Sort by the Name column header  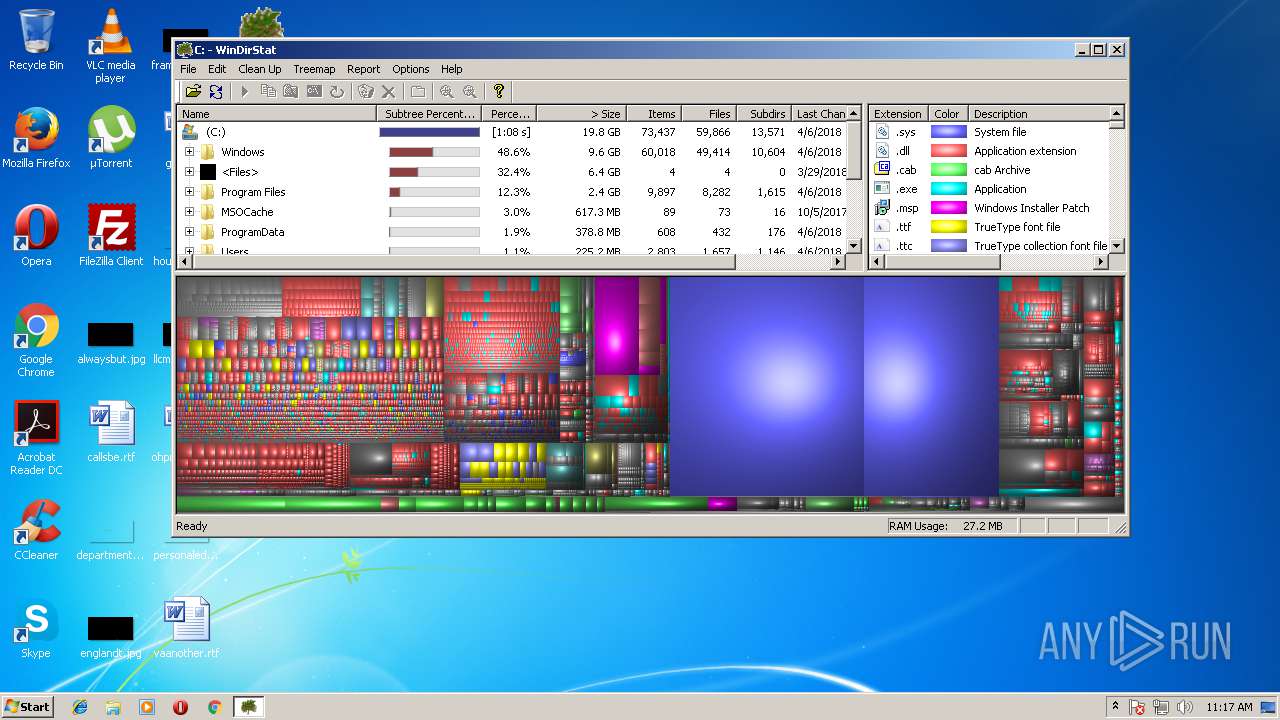point(277,113)
